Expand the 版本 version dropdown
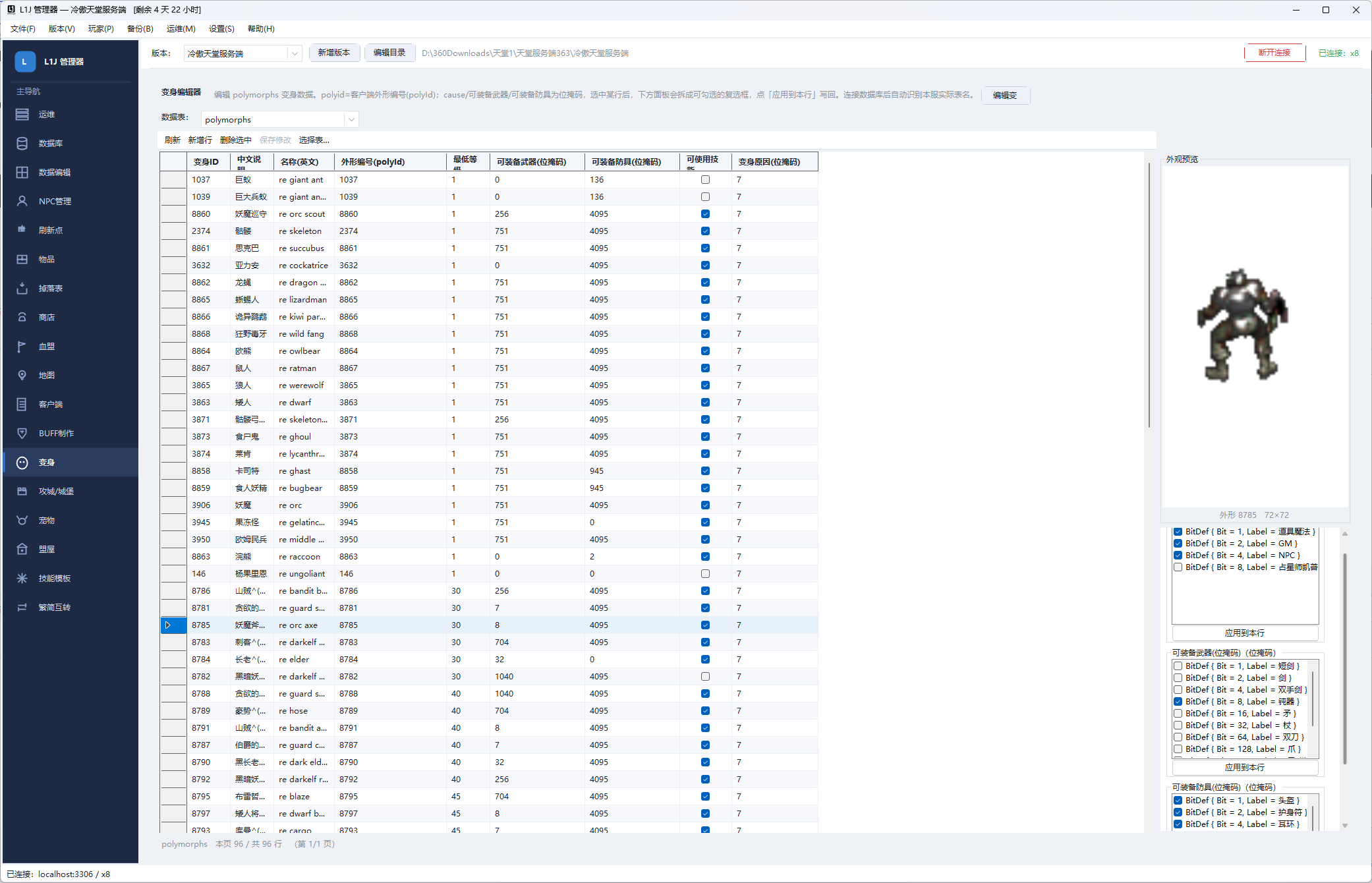The image size is (1372, 883). 295,53
